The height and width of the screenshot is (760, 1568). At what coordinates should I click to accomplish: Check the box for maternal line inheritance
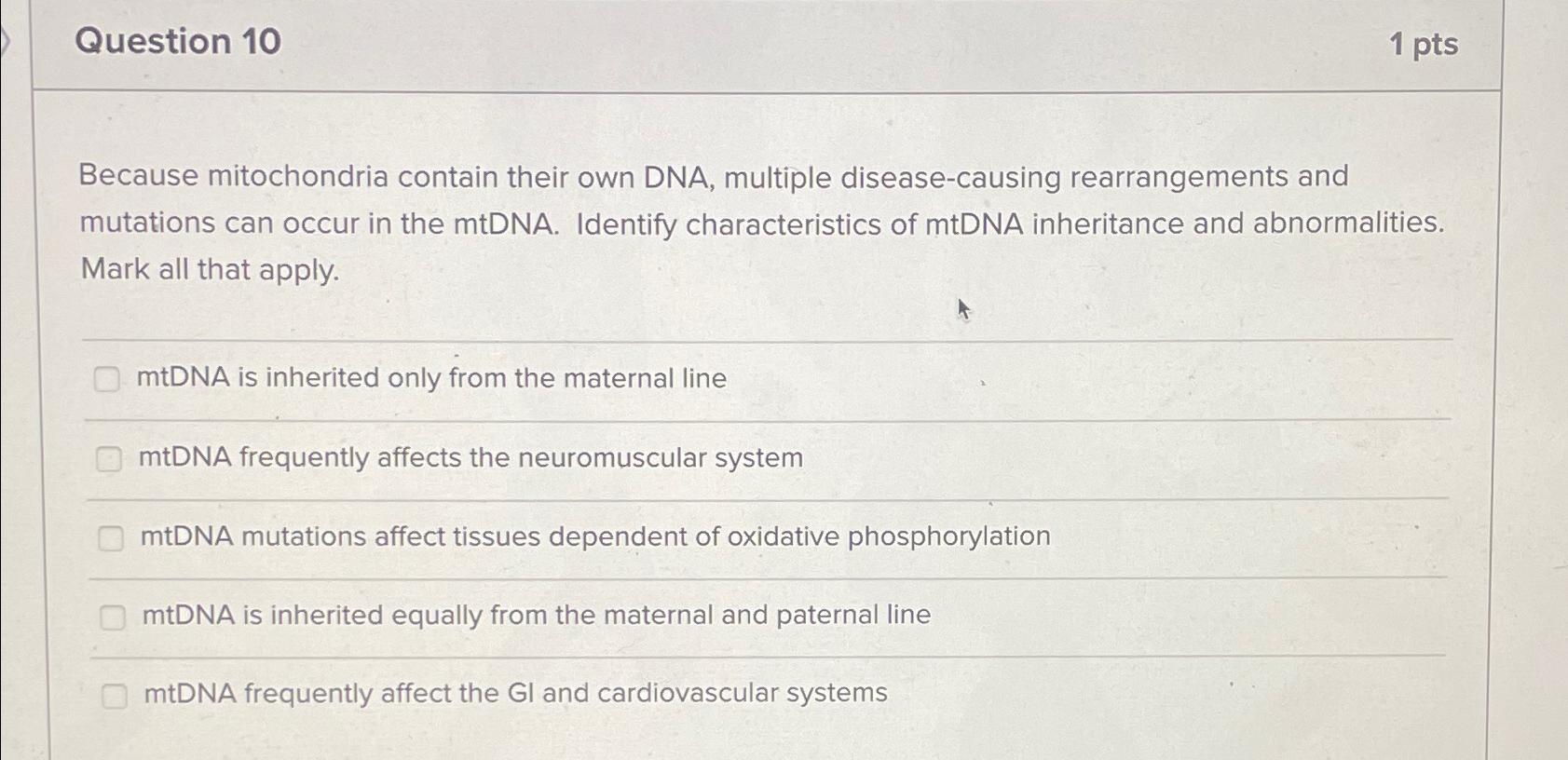[x=109, y=380]
